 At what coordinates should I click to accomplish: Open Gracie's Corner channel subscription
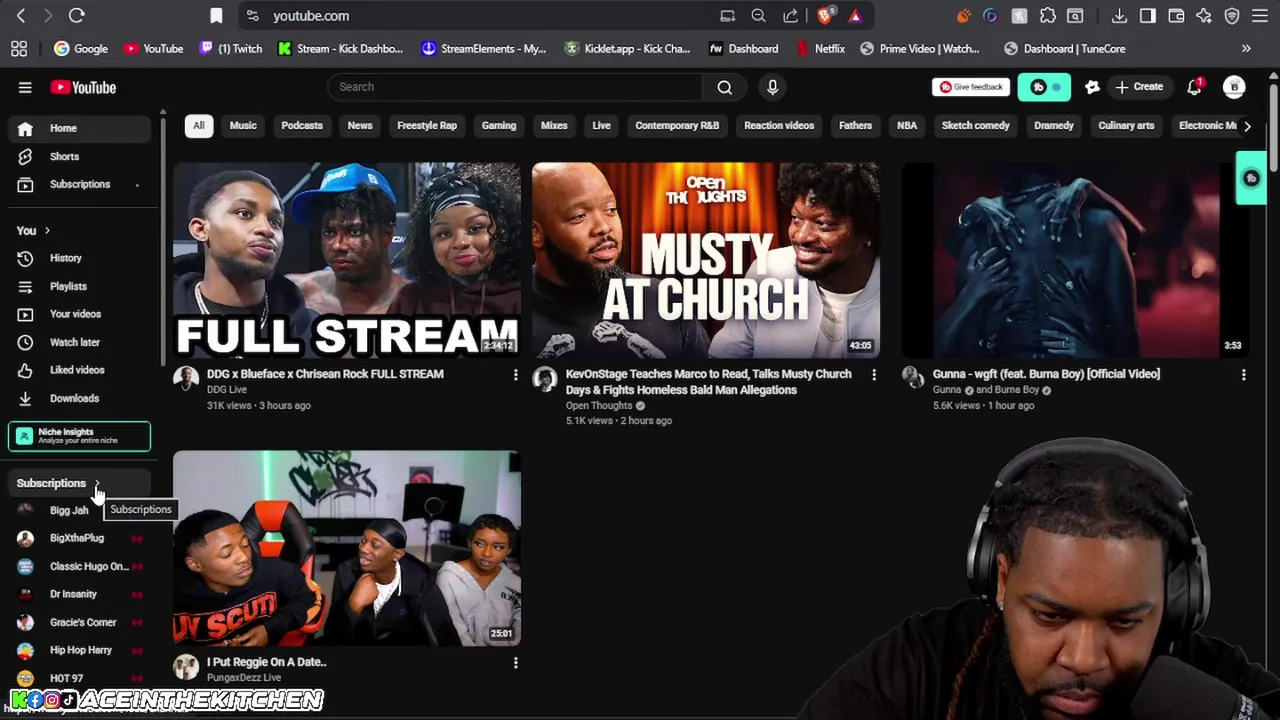click(80, 622)
